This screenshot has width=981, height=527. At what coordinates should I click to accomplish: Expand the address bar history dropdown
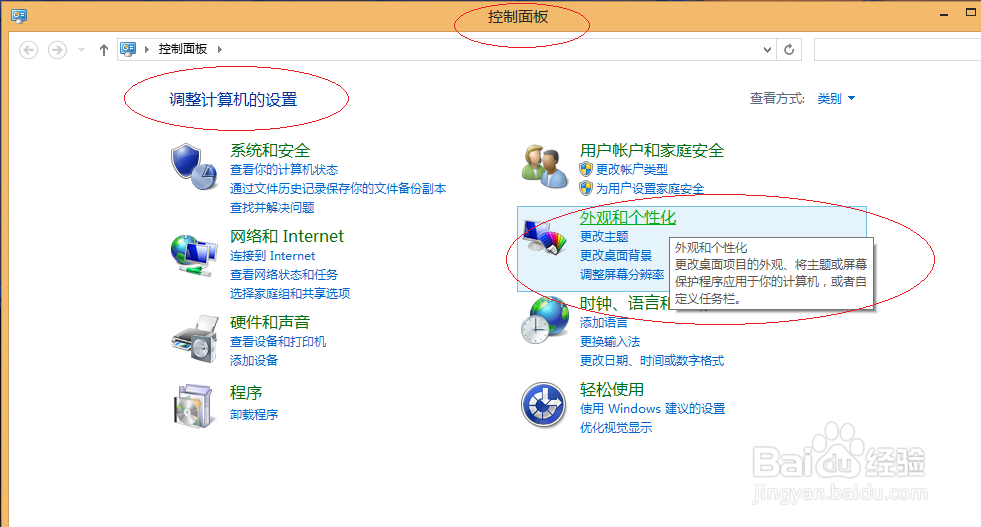(x=768, y=49)
